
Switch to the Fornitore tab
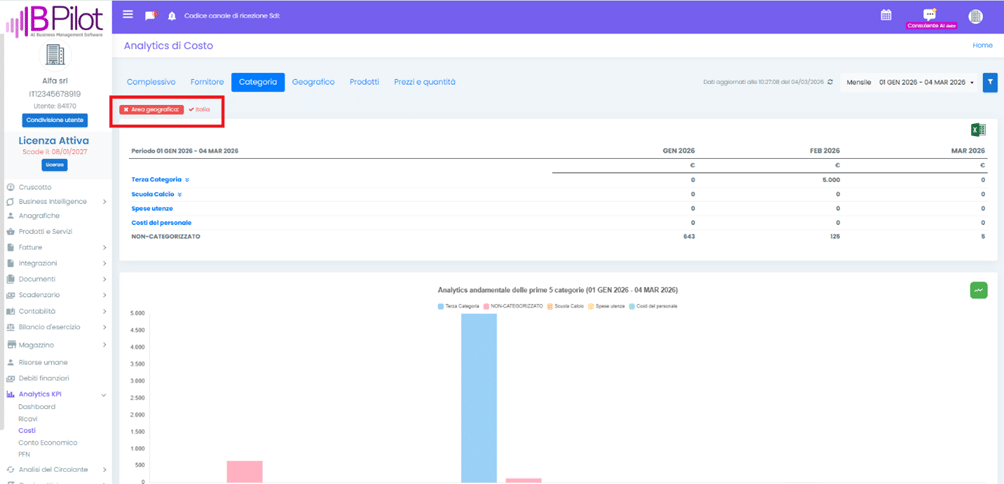click(x=207, y=82)
